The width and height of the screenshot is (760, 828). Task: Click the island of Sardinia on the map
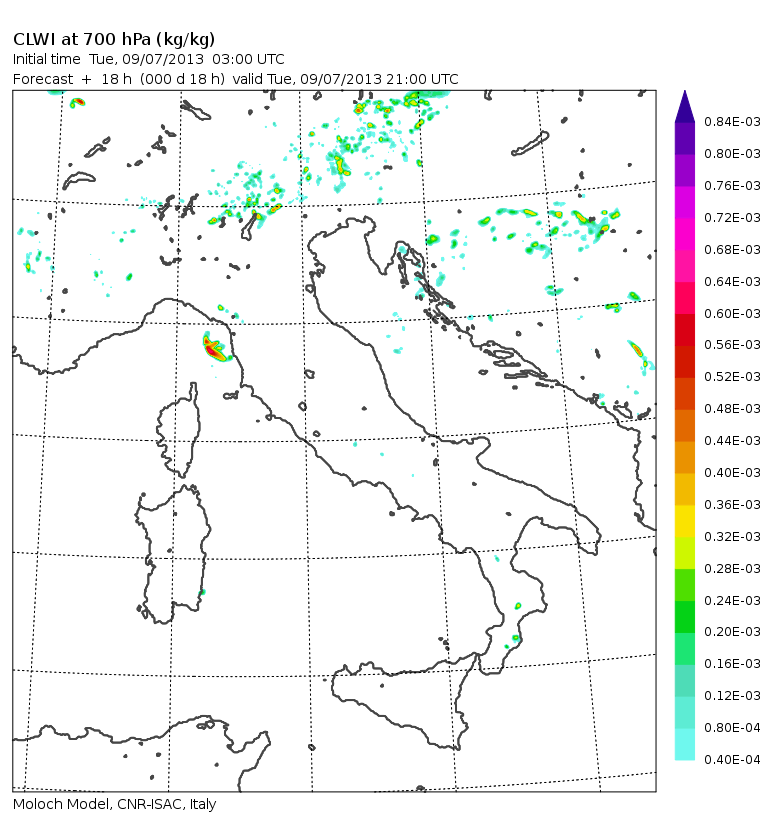(x=172, y=554)
